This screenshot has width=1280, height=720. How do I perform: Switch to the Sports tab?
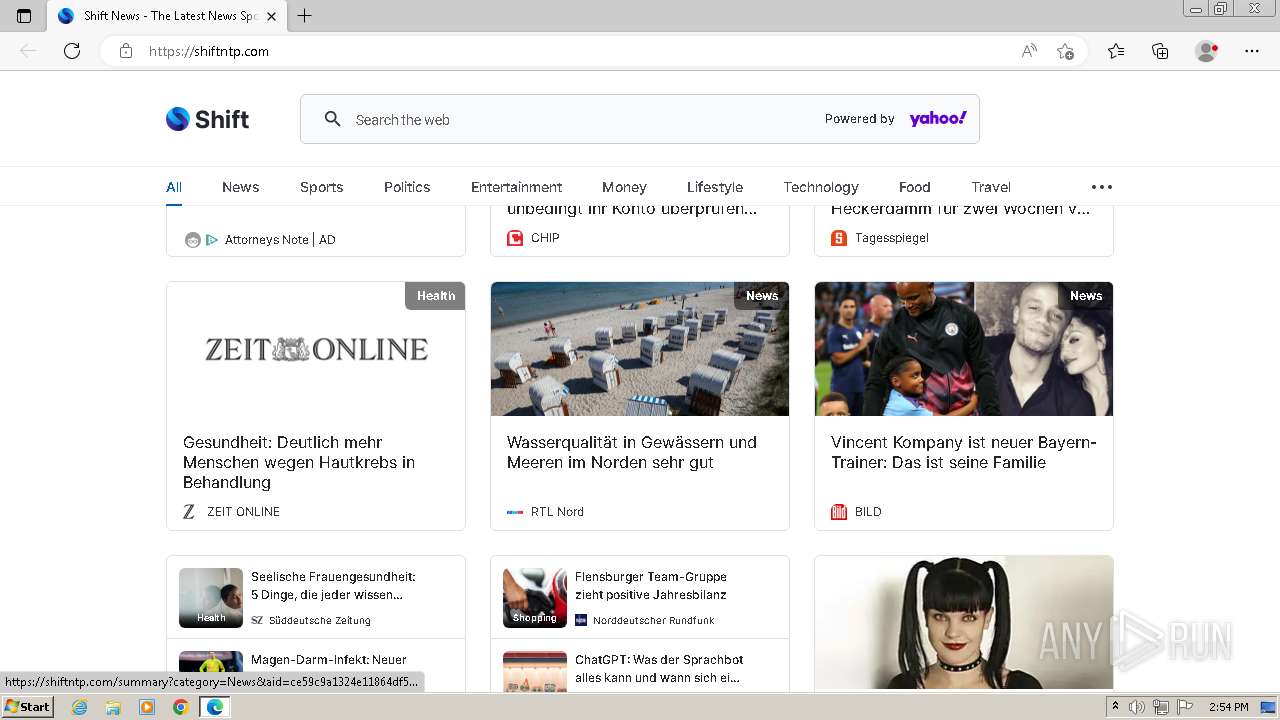pos(321,187)
